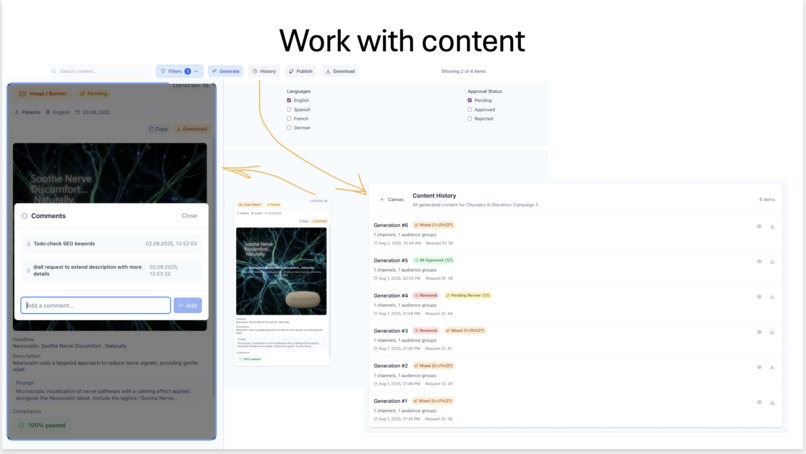806x454 pixels.
Task: Check the German language filter
Action: pos(289,128)
